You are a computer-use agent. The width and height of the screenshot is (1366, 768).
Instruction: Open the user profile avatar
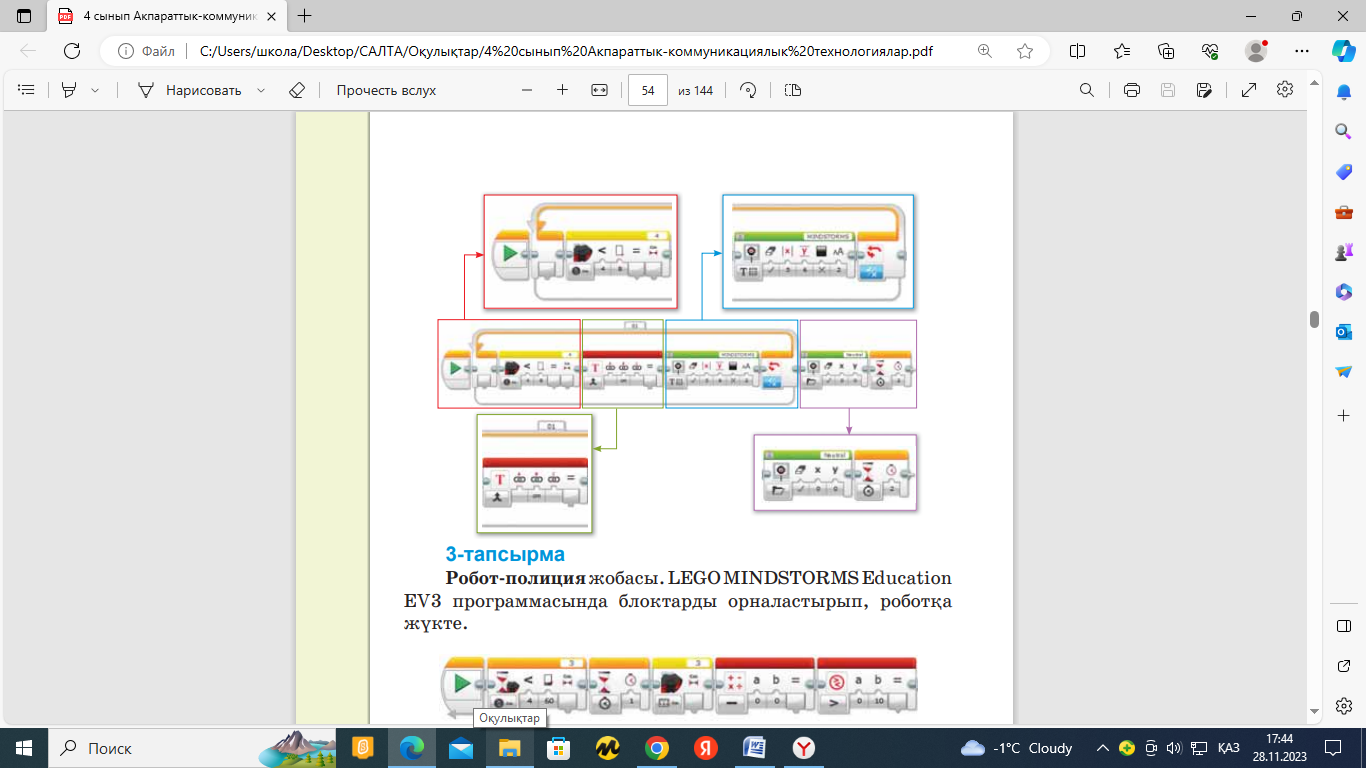(1256, 51)
